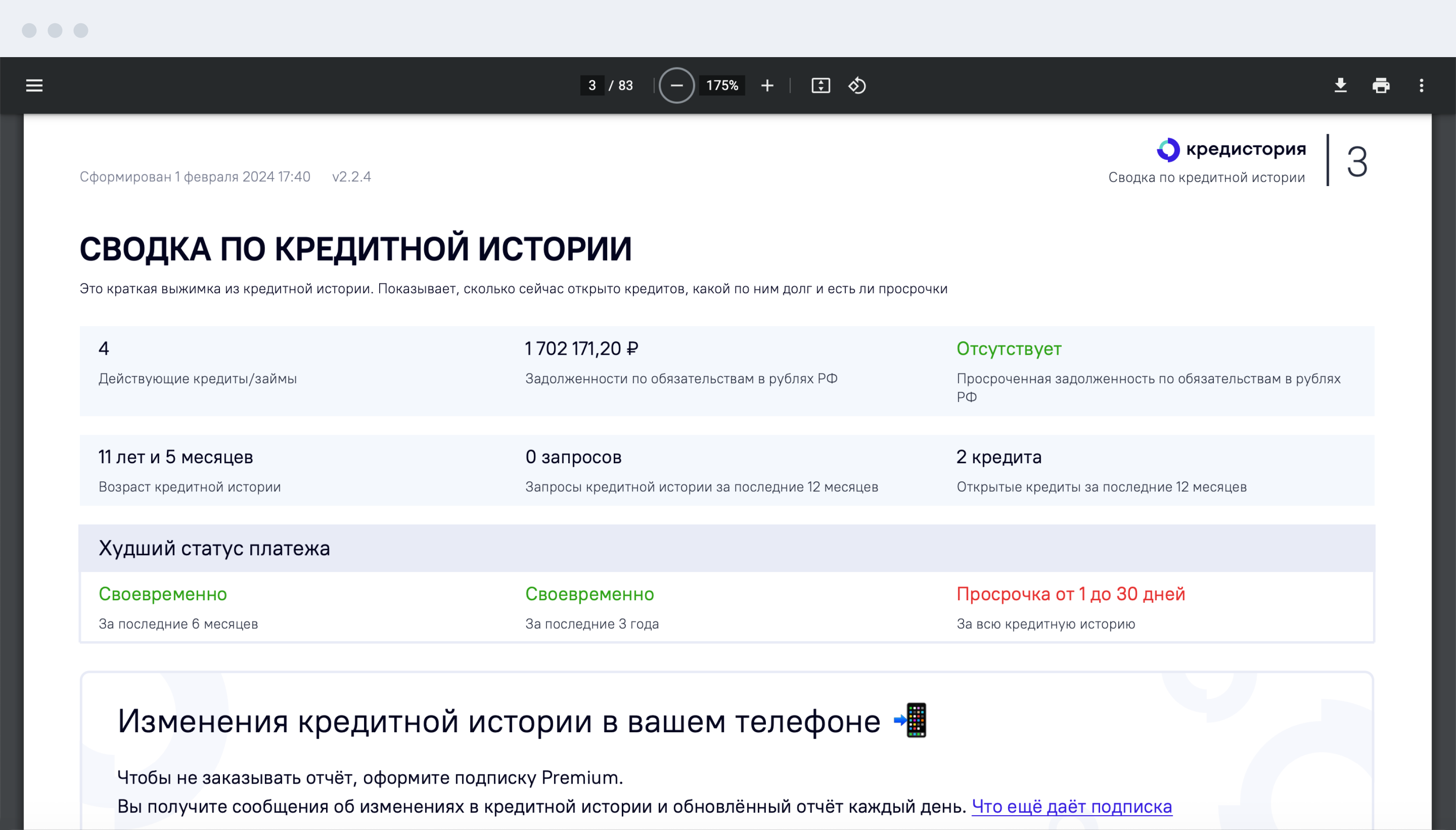Open the 'Что ещё даёт подписка' link
Screen dimensions: 1456x830
coord(1071,806)
